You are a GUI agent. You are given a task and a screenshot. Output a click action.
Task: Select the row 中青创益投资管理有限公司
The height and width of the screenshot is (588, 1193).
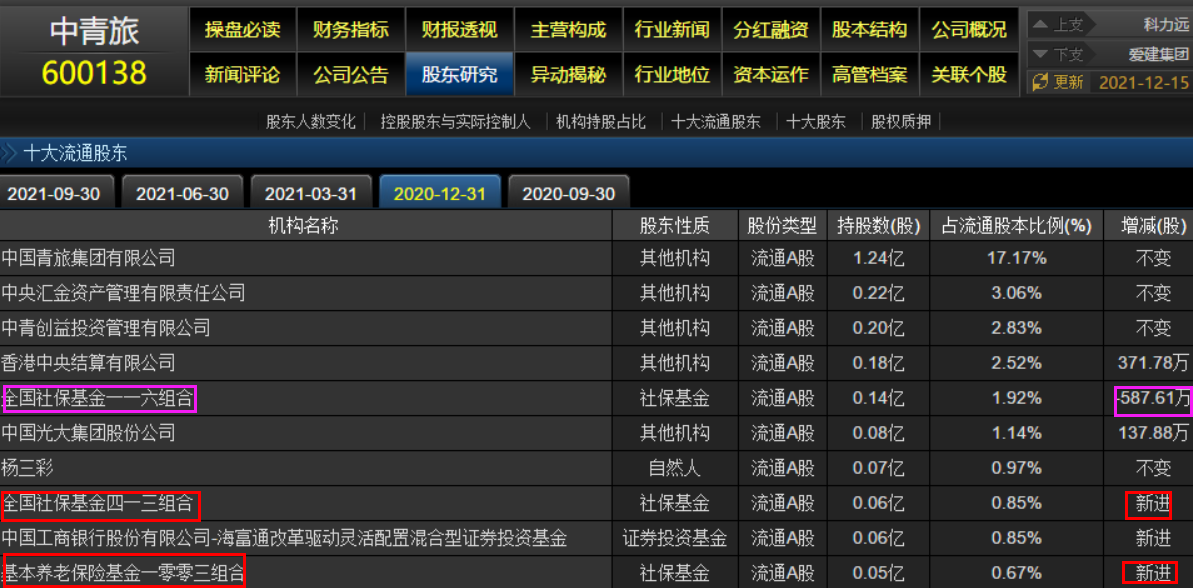pos(596,328)
